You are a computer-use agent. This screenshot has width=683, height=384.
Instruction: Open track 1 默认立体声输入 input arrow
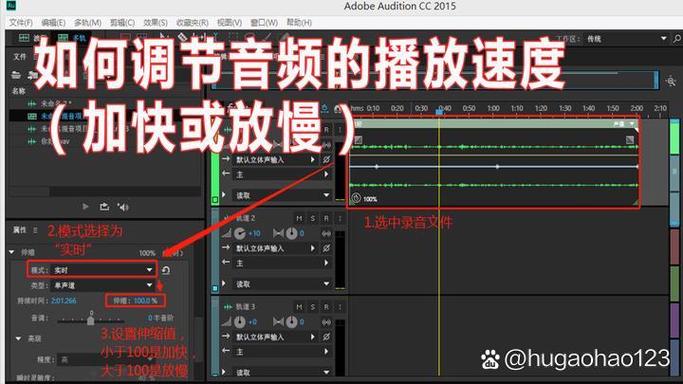(x=312, y=160)
